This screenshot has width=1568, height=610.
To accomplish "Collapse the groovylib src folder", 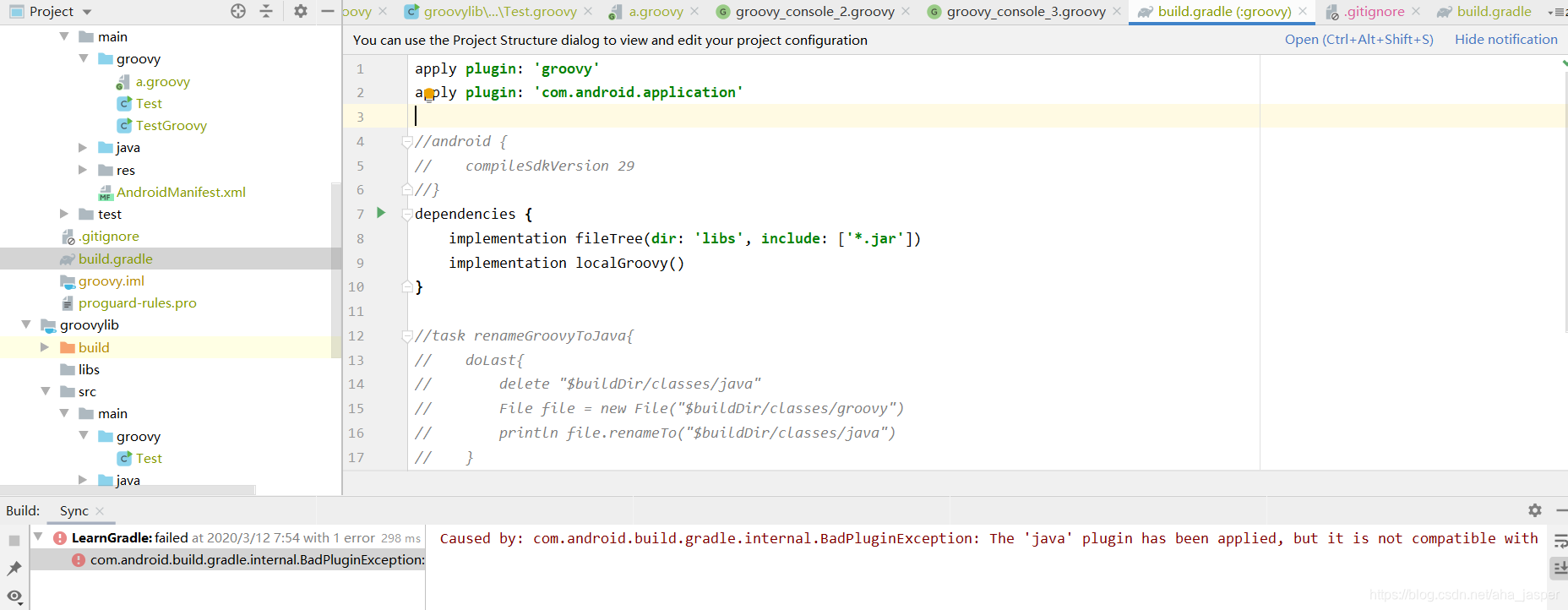I will (45, 391).
